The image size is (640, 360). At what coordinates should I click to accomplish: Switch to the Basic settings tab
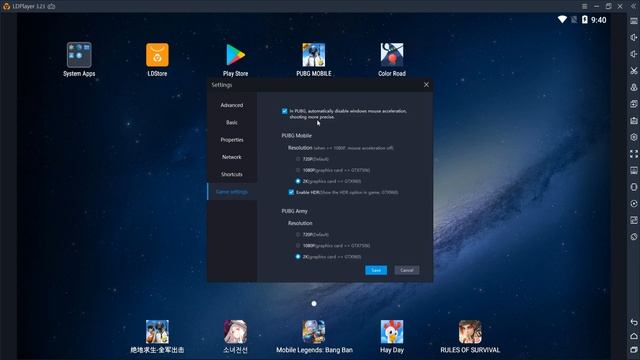coord(232,122)
